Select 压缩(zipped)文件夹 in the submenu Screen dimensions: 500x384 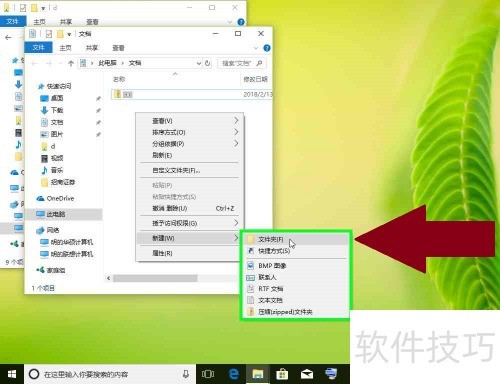(x=297, y=312)
